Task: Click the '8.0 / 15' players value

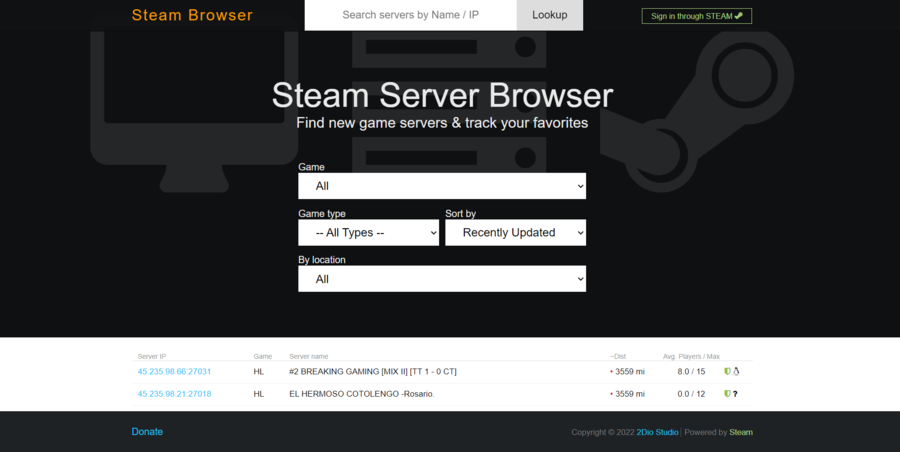Action: click(691, 372)
